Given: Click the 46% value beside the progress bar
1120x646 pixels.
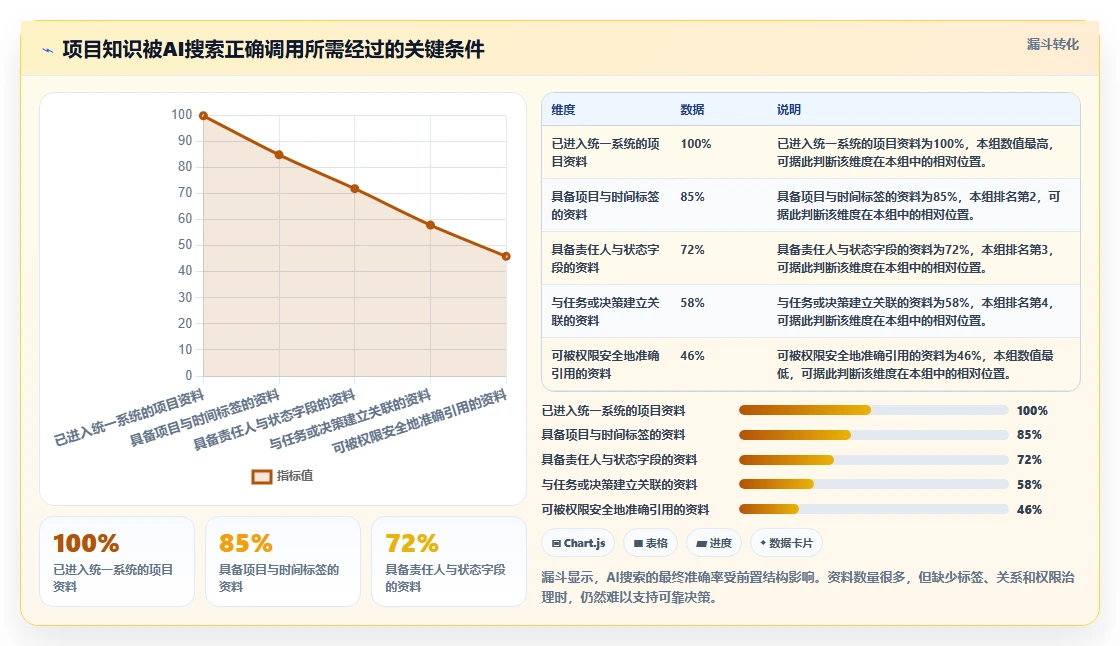Looking at the screenshot, I should coord(1029,510).
